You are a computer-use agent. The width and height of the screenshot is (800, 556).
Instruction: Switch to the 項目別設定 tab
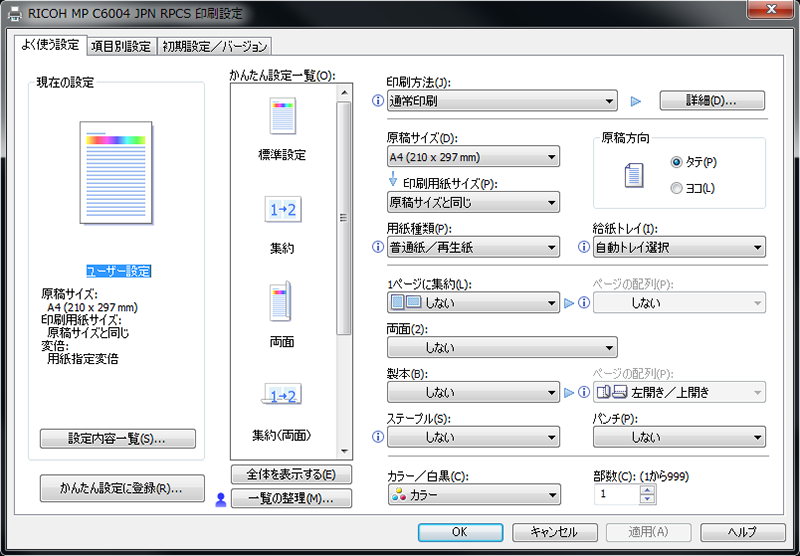pos(120,46)
